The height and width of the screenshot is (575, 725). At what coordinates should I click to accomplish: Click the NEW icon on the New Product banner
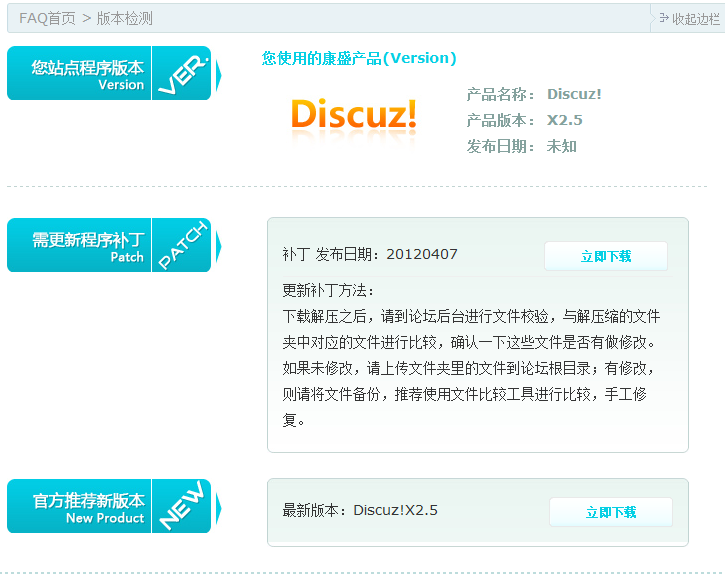coord(182,506)
